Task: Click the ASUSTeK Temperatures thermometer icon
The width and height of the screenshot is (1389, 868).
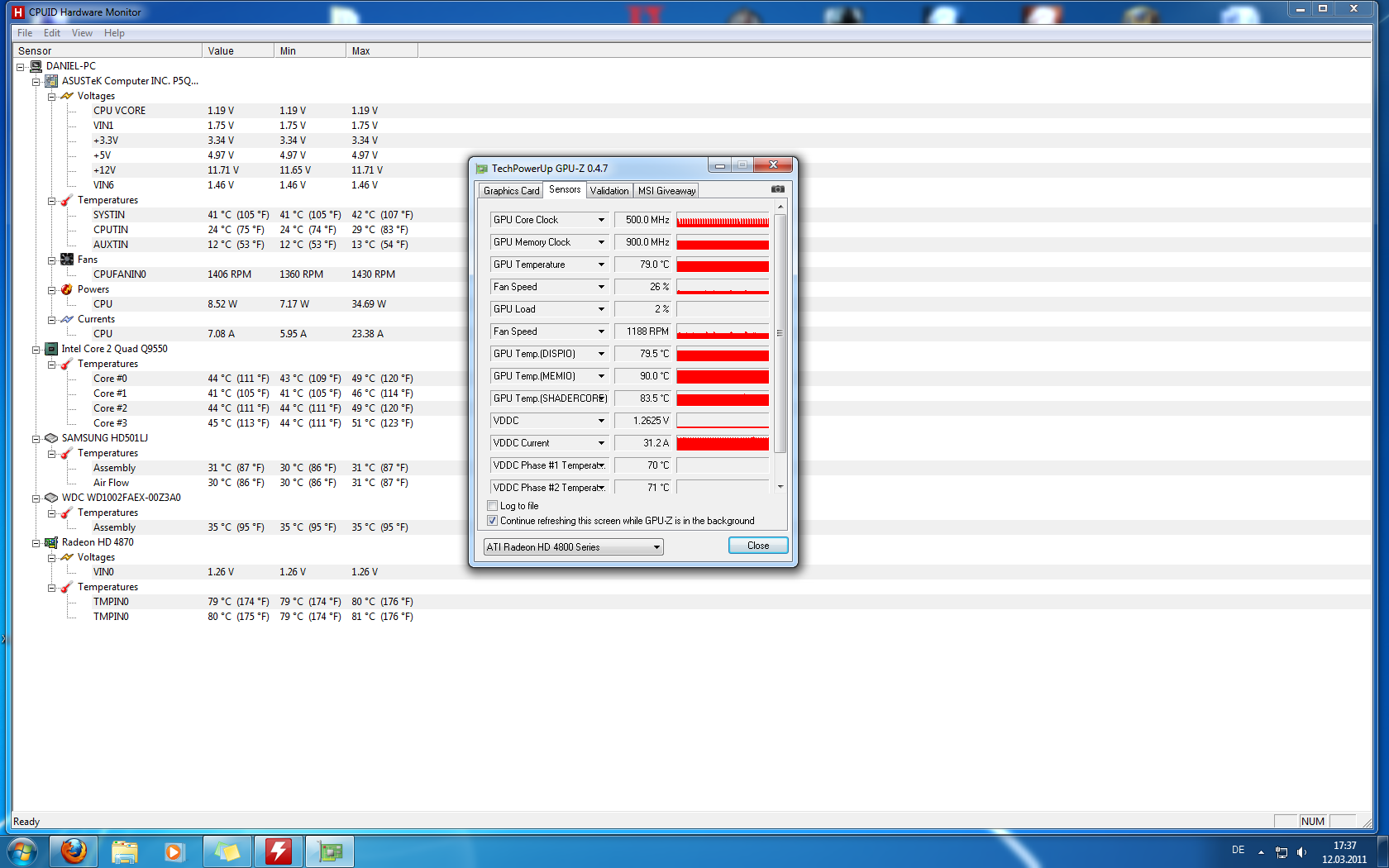Action: pos(67,200)
